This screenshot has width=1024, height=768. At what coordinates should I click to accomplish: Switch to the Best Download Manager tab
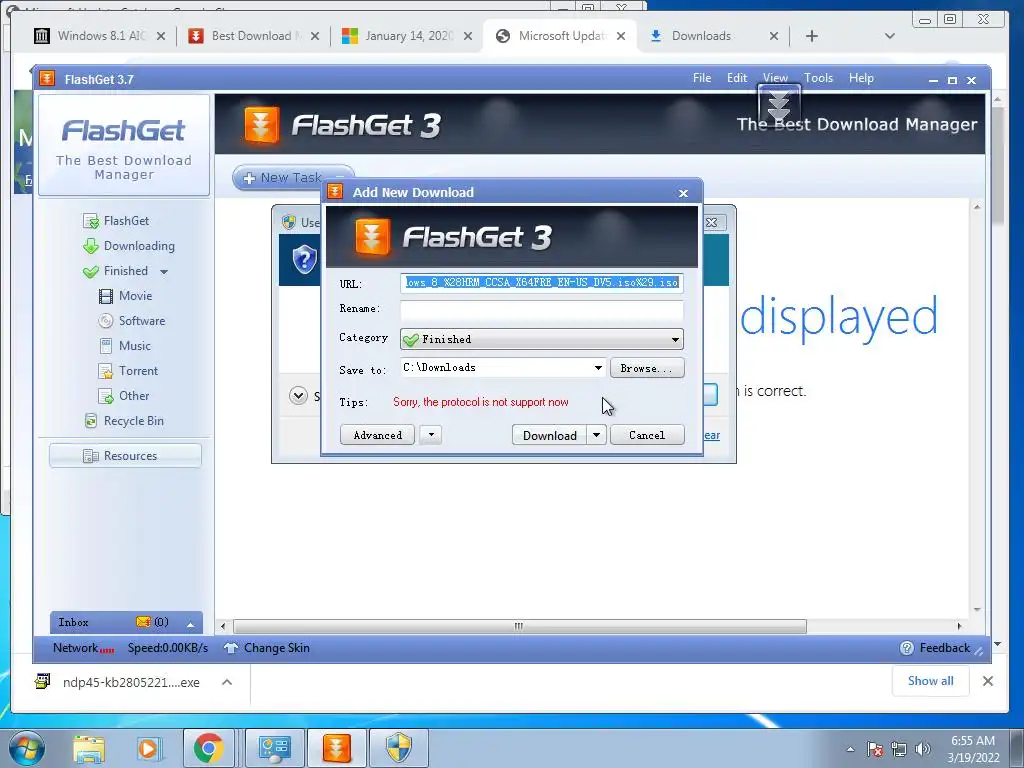pos(253,36)
